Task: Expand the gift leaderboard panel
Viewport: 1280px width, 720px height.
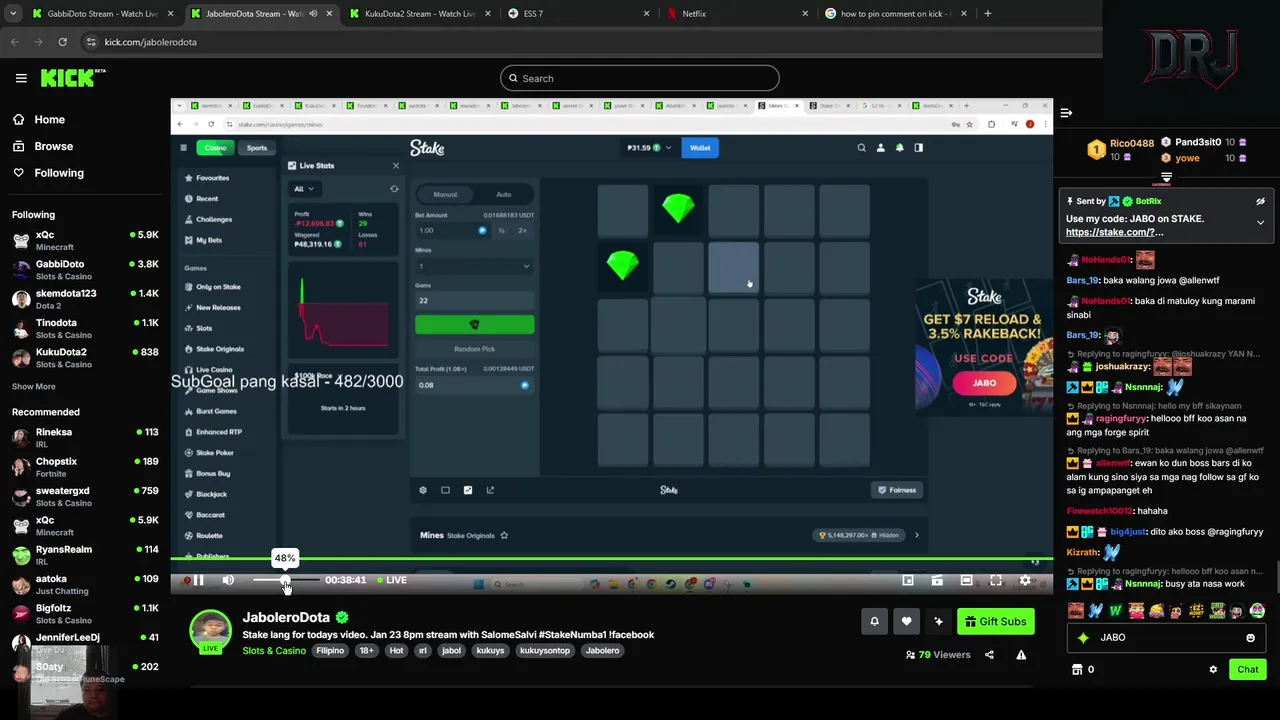Action: [1166, 178]
